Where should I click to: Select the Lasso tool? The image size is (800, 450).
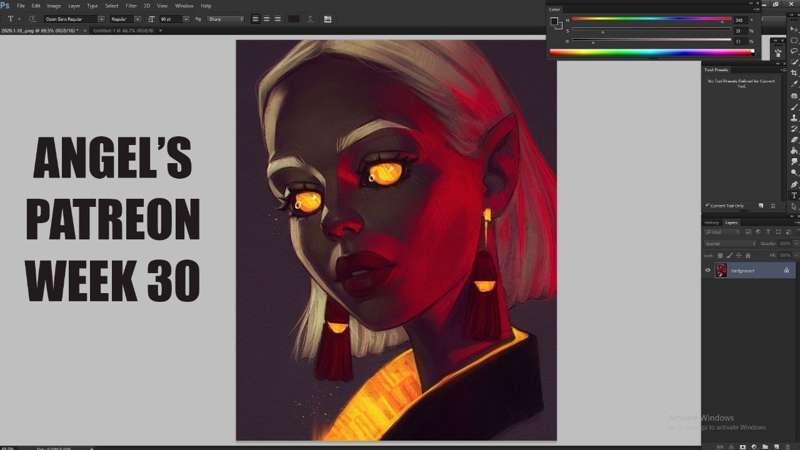click(794, 51)
